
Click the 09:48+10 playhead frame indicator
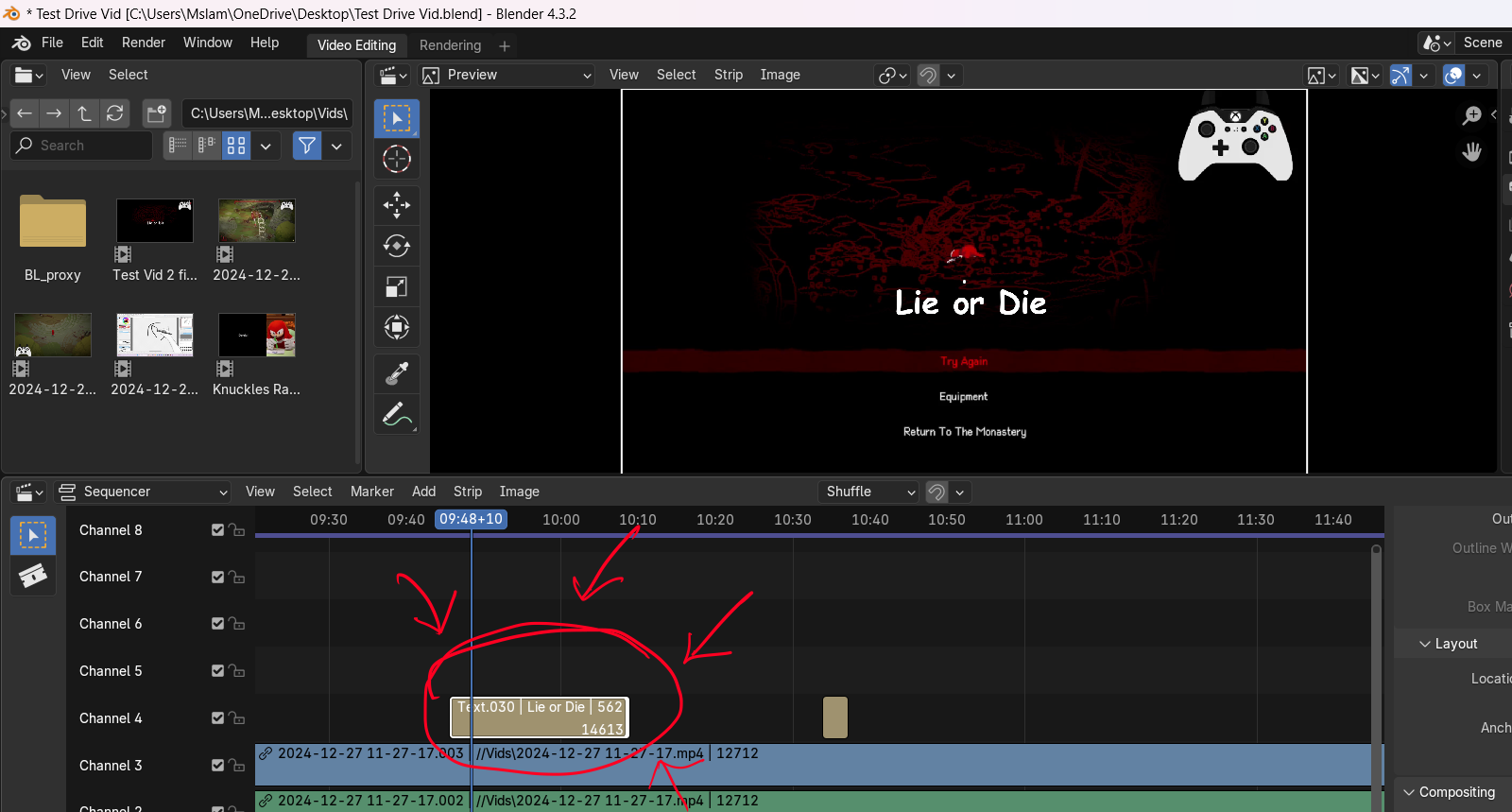point(471,519)
